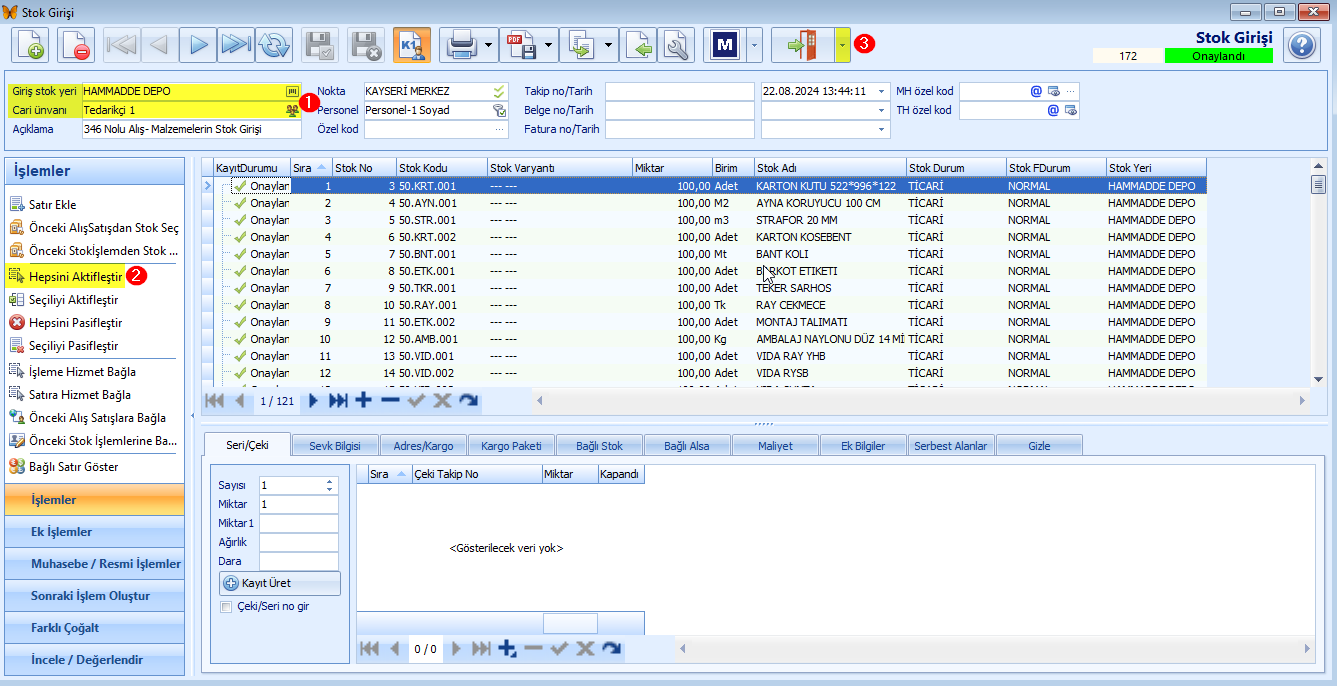Open the yellow exit dropdown arrow
This screenshot has height=686, width=1337.
[843, 45]
